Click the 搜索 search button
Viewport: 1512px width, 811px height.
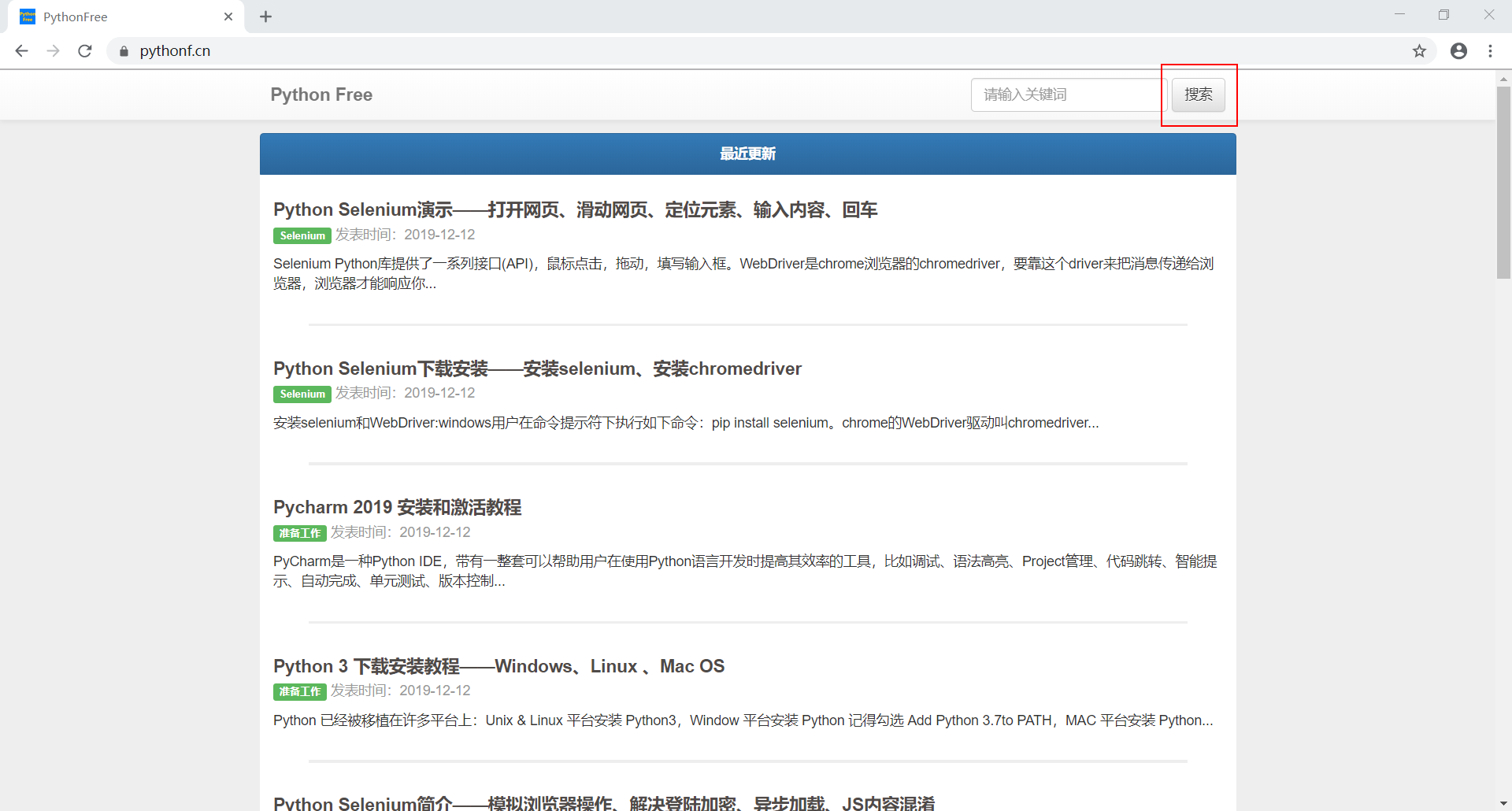(1198, 94)
